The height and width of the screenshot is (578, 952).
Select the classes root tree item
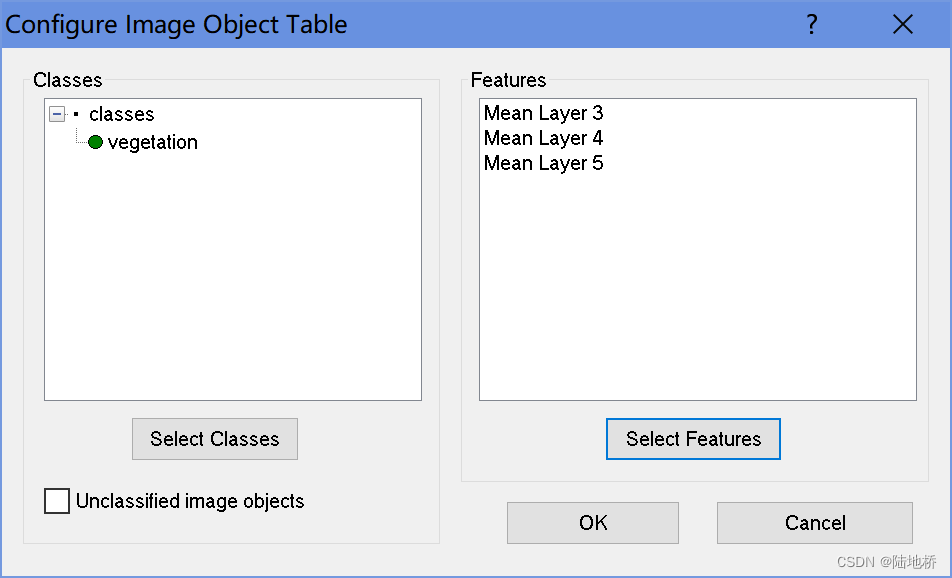pos(121,114)
